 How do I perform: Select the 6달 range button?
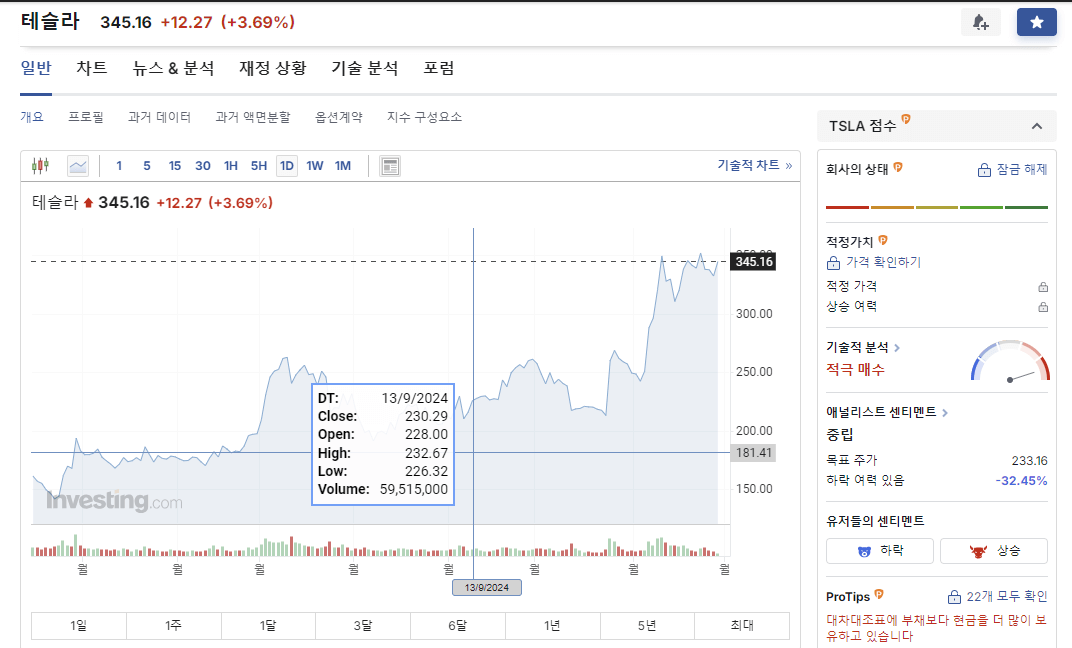(x=458, y=625)
